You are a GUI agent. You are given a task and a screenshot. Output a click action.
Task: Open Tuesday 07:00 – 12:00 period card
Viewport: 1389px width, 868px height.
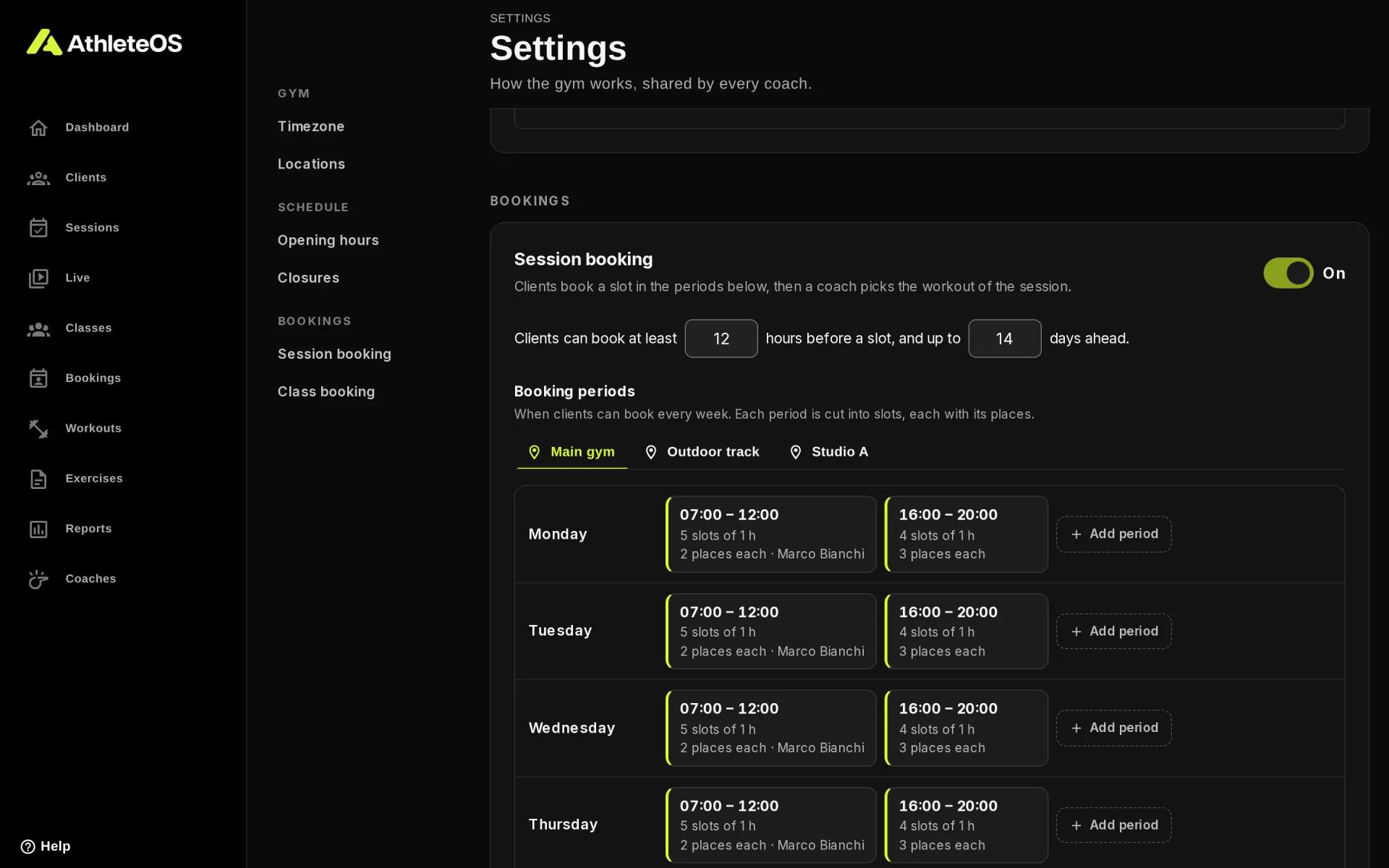point(770,631)
